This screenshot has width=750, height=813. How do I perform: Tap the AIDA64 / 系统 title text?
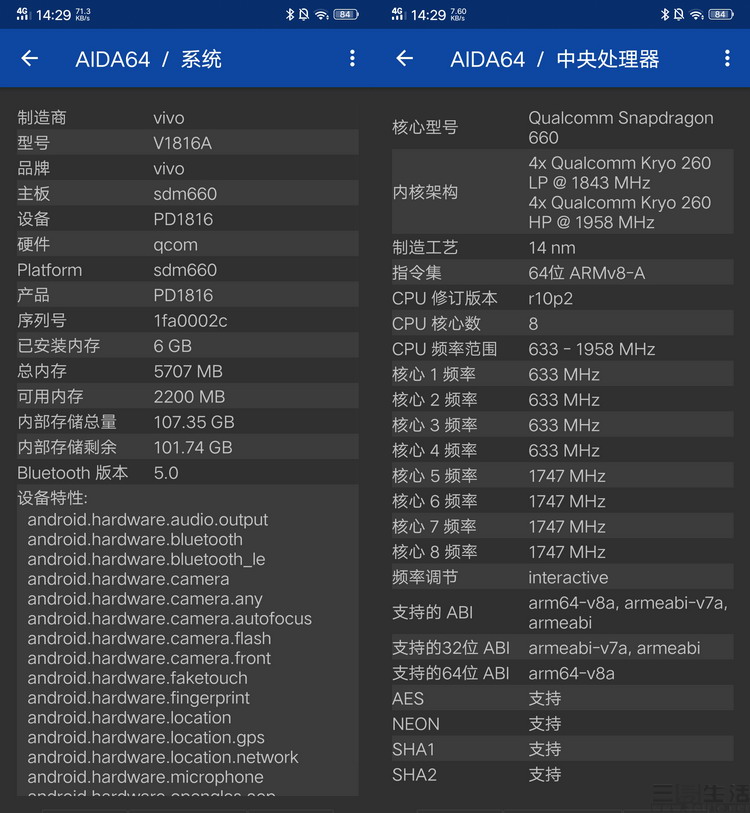pyautogui.click(x=148, y=59)
